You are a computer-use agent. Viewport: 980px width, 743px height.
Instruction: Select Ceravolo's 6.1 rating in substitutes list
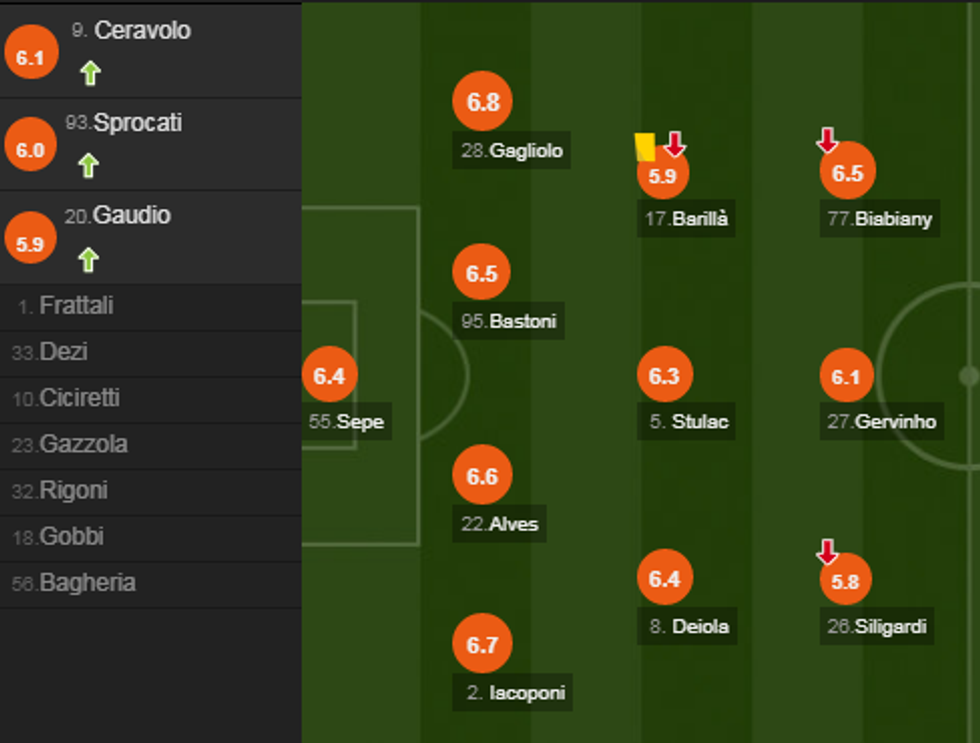click(x=30, y=57)
